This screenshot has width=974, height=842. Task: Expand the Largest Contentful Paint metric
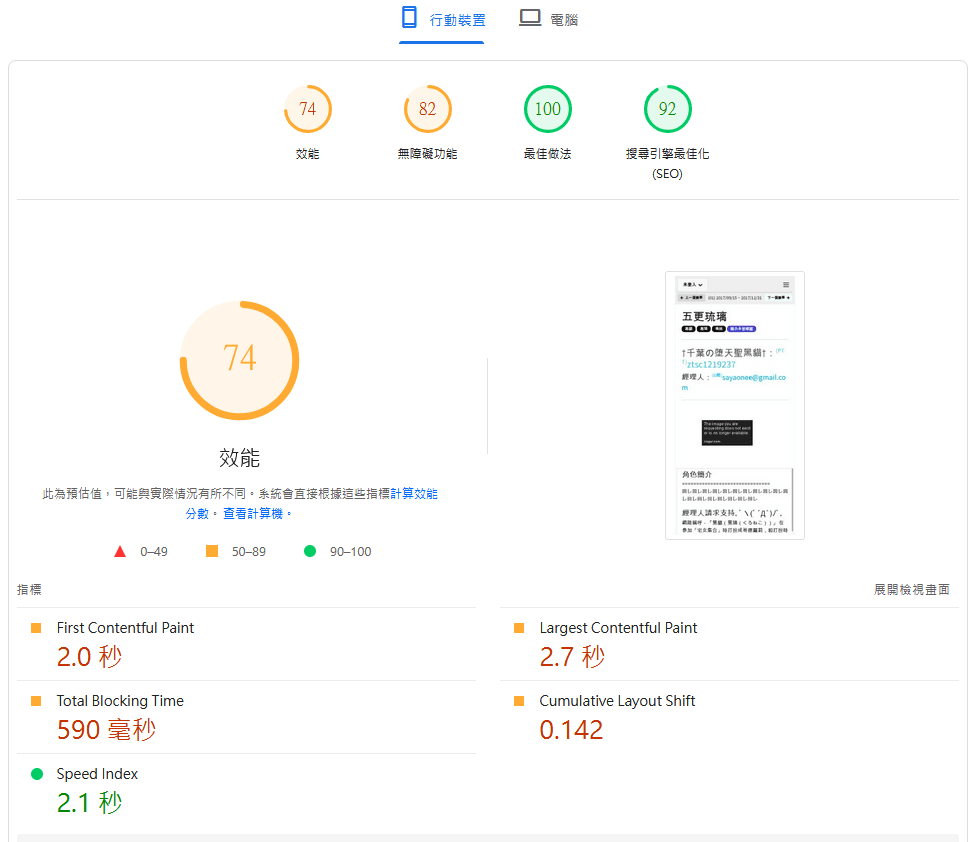pyautogui.click(x=618, y=628)
